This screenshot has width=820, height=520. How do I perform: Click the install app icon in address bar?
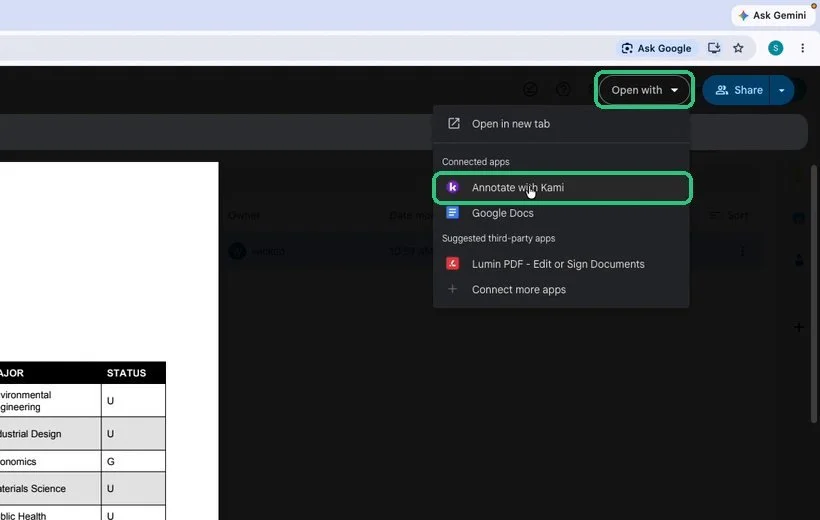(x=714, y=48)
